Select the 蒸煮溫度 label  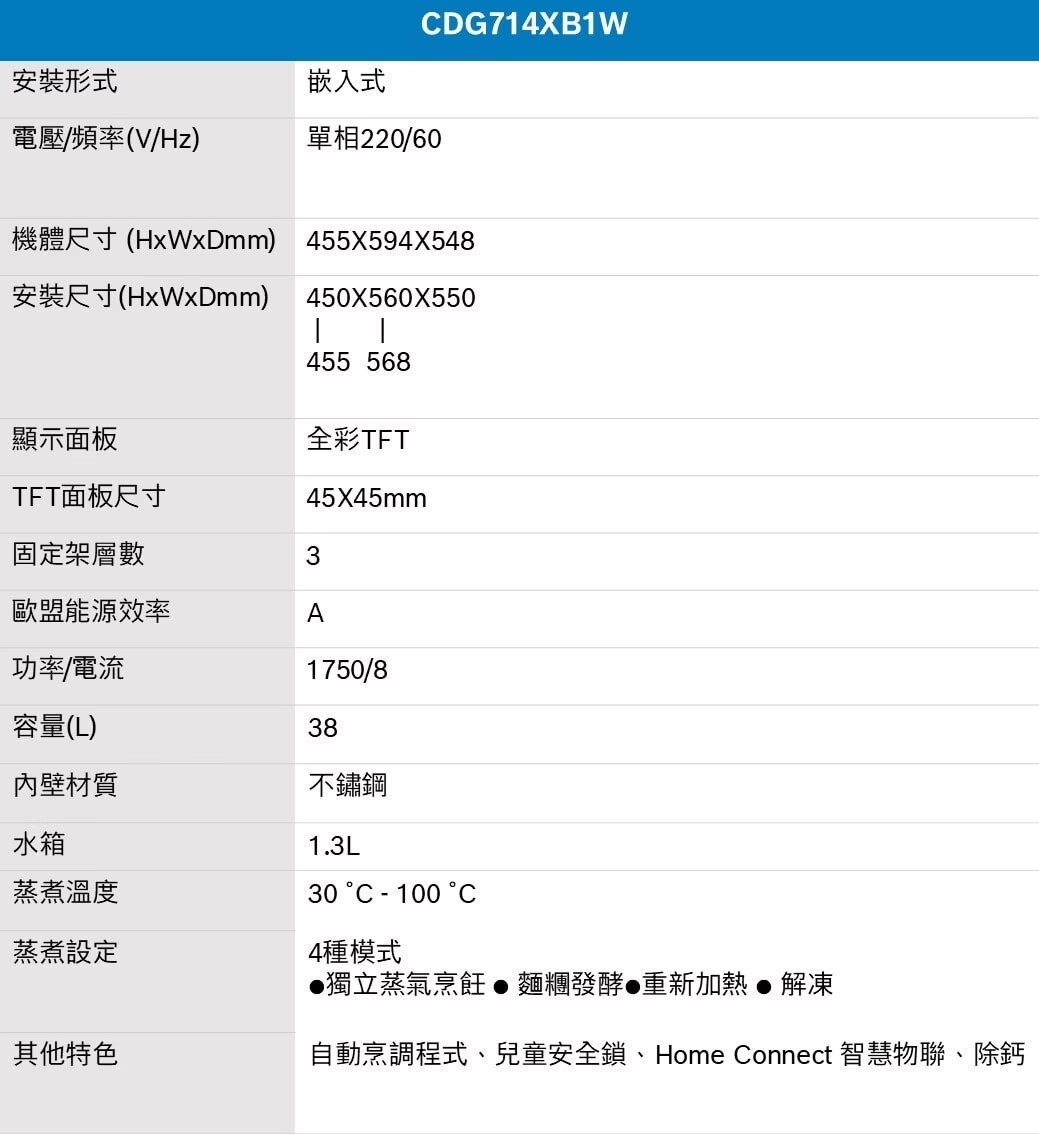[65, 892]
